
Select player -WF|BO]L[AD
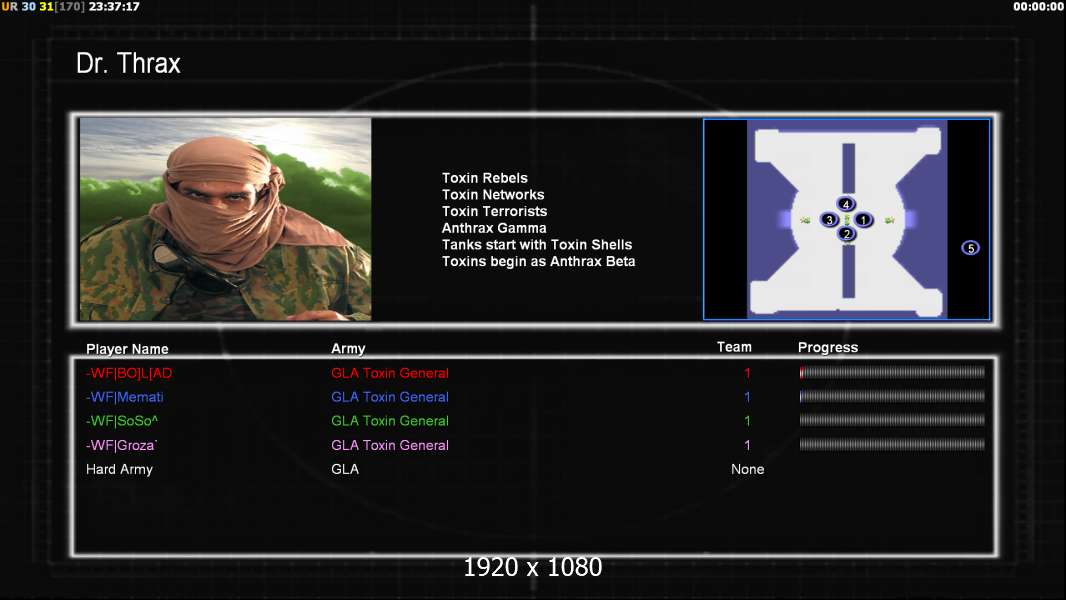coord(129,373)
